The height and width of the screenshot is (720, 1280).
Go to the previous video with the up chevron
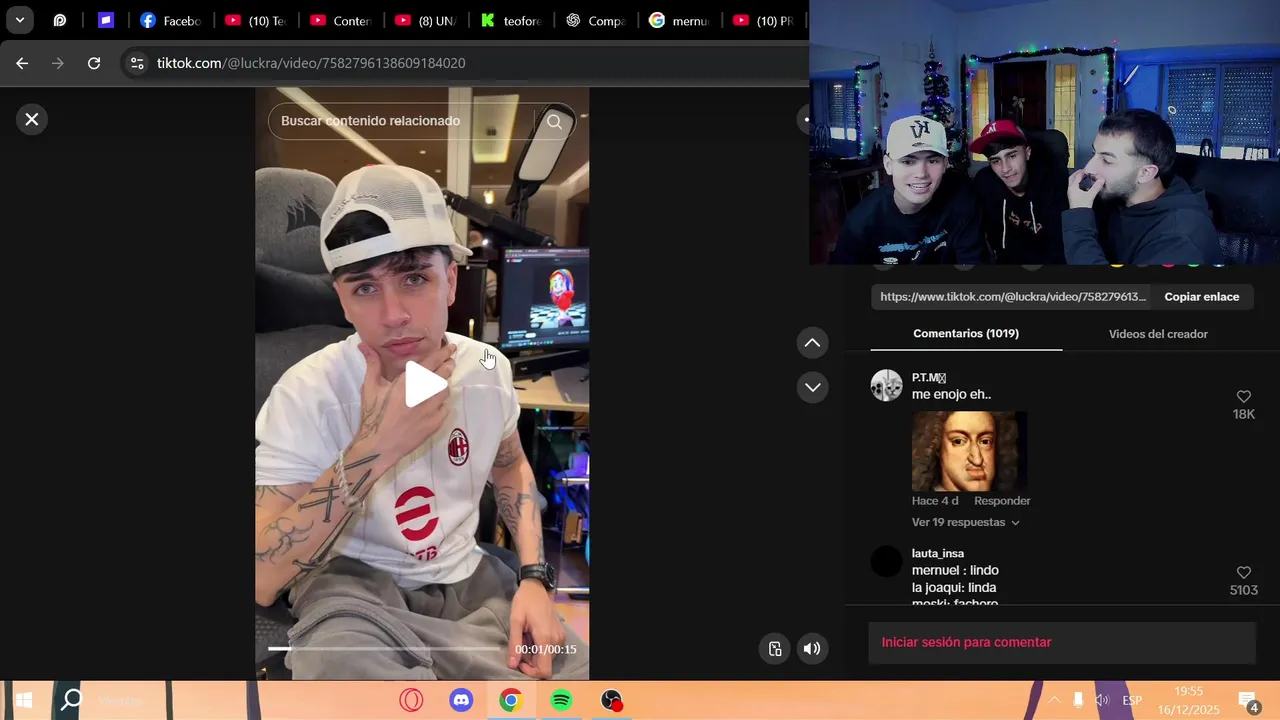tap(812, 343)
